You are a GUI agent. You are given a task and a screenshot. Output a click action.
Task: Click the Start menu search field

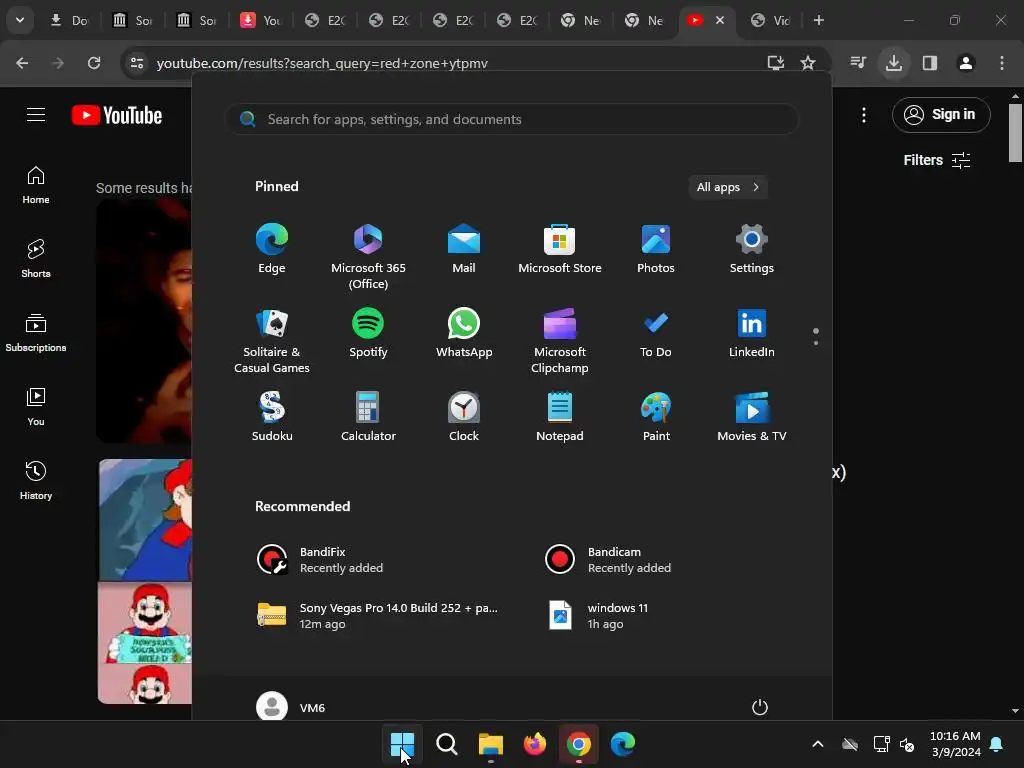512,120
